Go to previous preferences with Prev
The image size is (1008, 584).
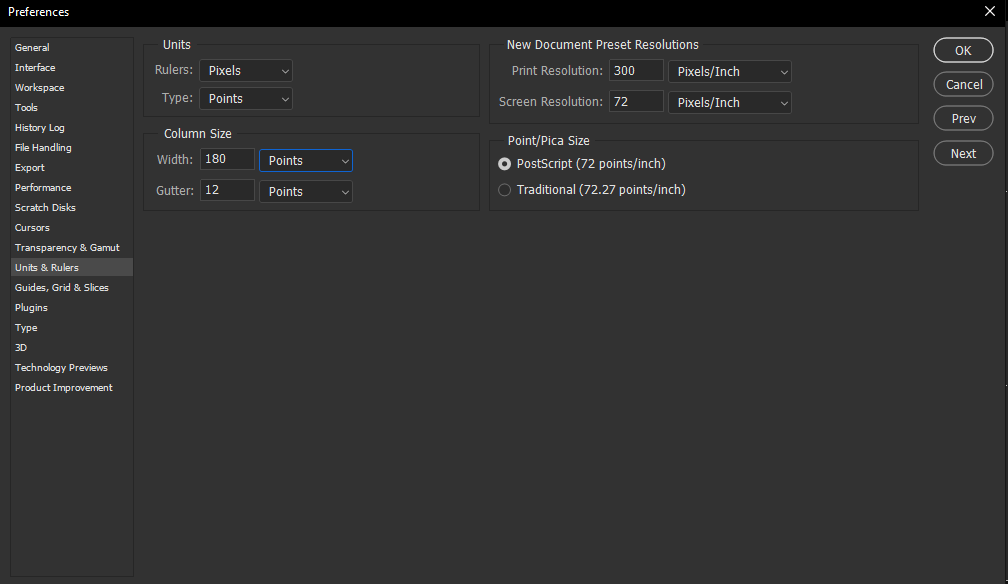962,119
